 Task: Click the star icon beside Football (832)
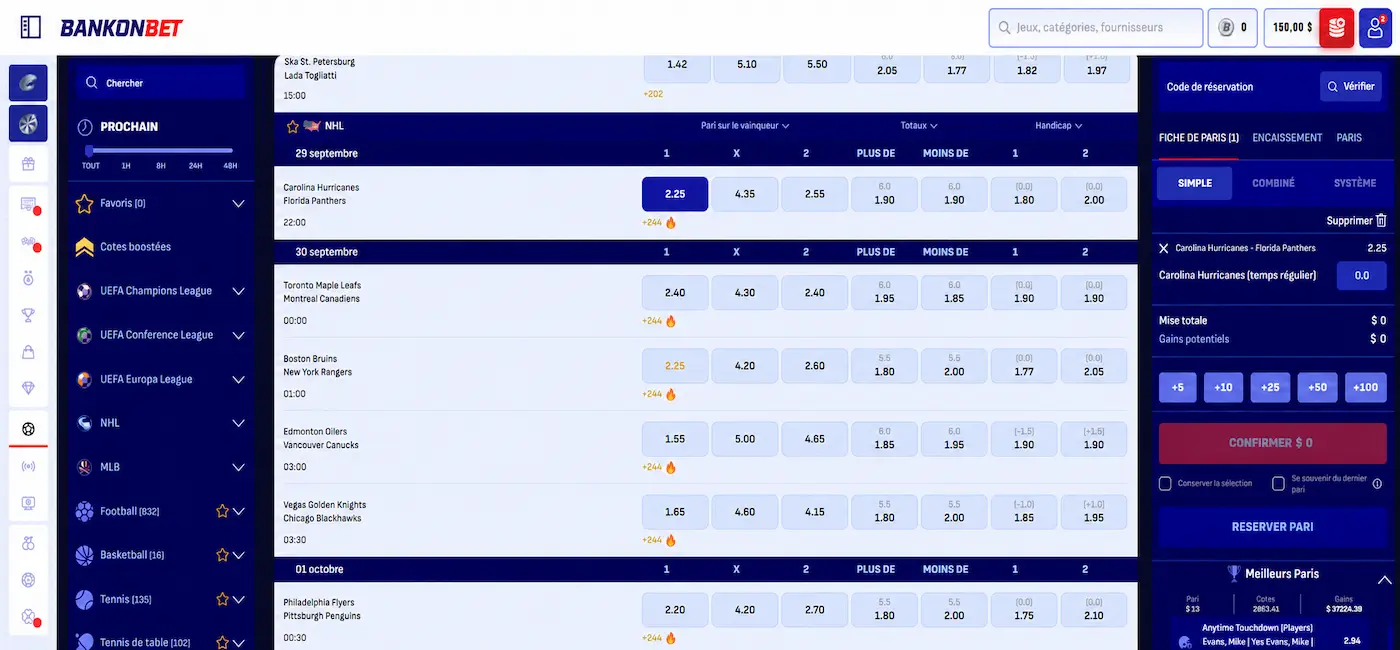[x=222, y=511]
